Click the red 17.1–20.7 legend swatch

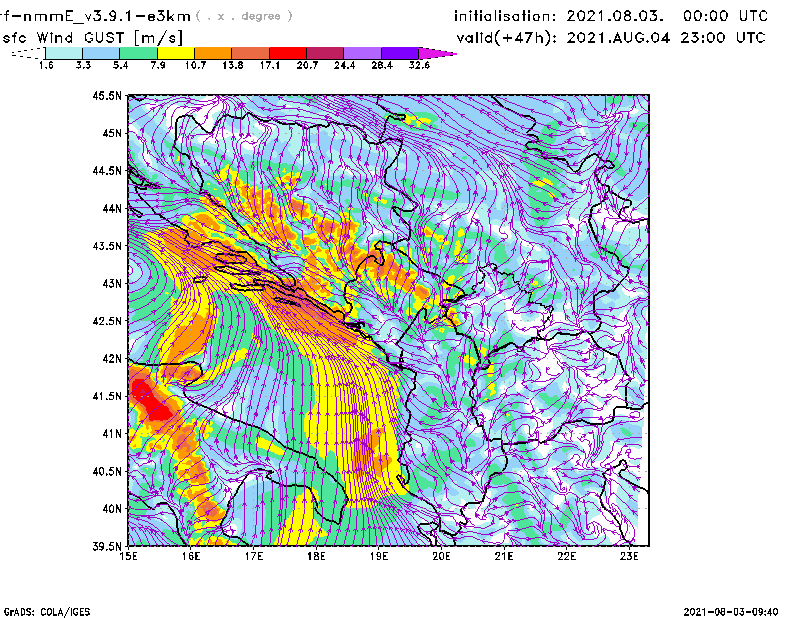click(288, 53)
